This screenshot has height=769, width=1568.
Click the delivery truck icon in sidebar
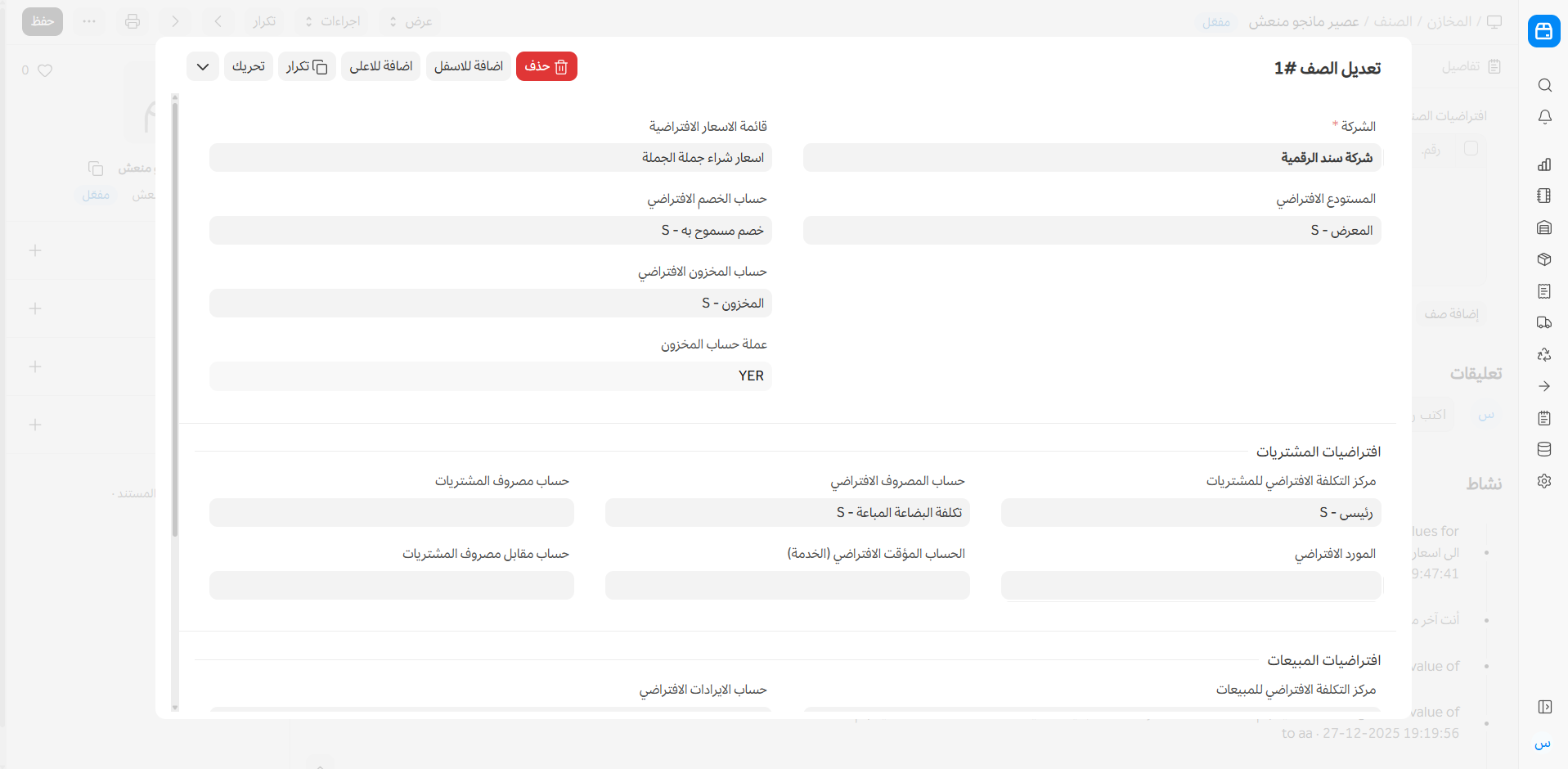tap(1544, 322)
